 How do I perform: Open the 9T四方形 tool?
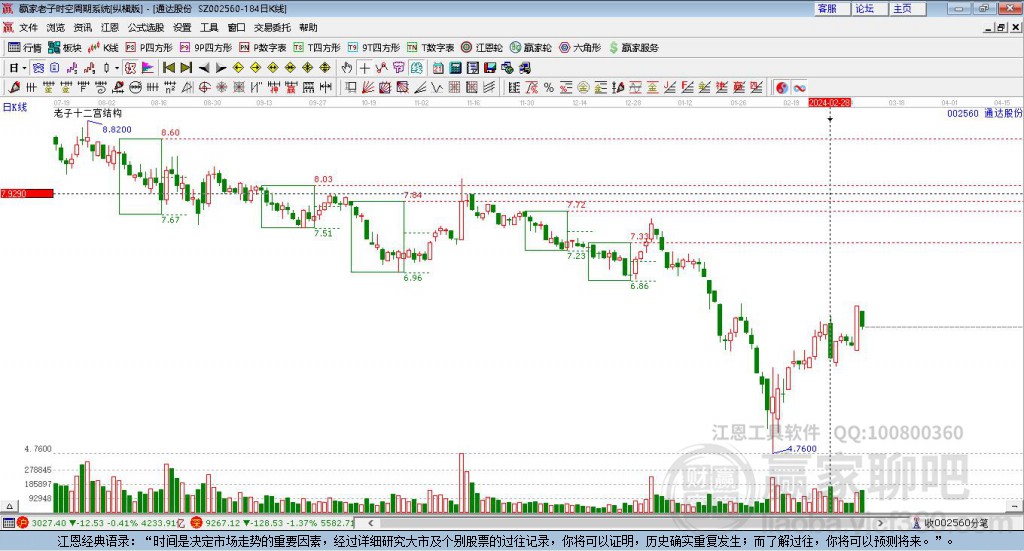click(374, 48)
